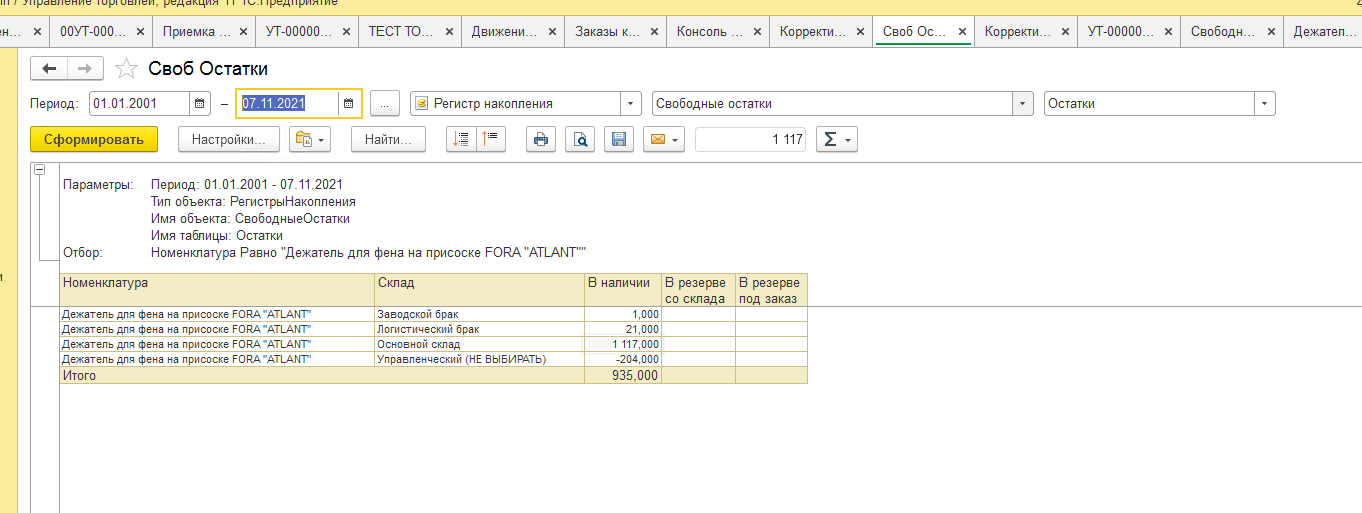Screen dimensions: 1362x513
Task: Collapse the parameters section minus box
Action: [40, 170]
